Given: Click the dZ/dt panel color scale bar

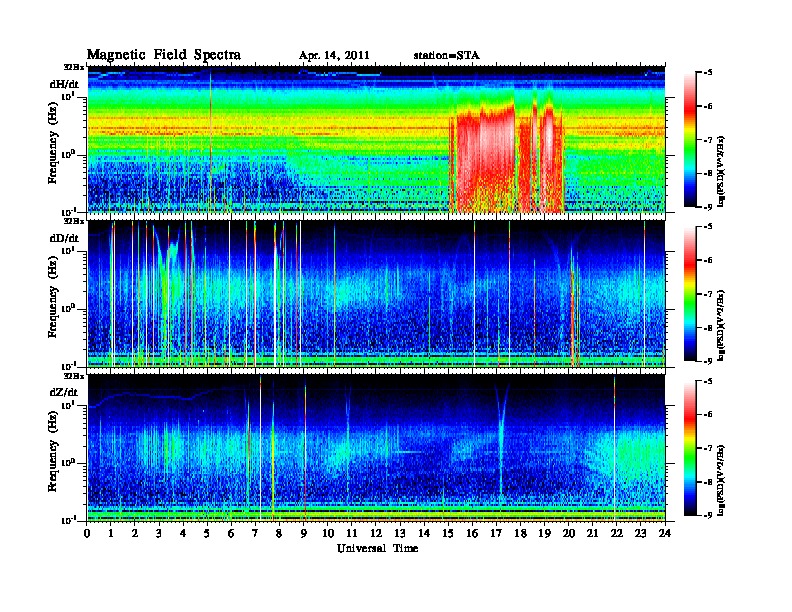Looking at the screenshot, I should tap(690, 448).
